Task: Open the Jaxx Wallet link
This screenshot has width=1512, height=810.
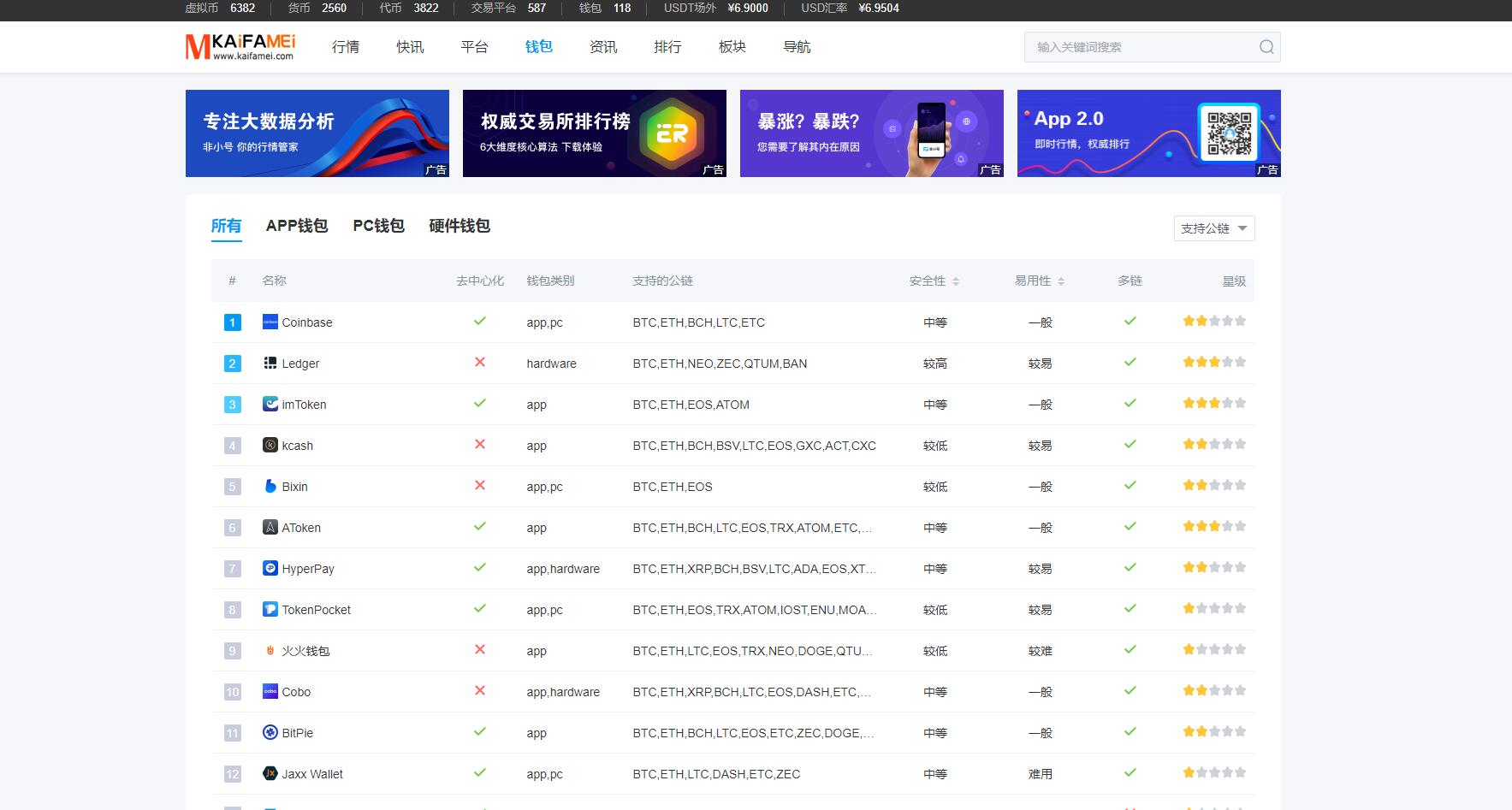Action: tap(311, 774)
